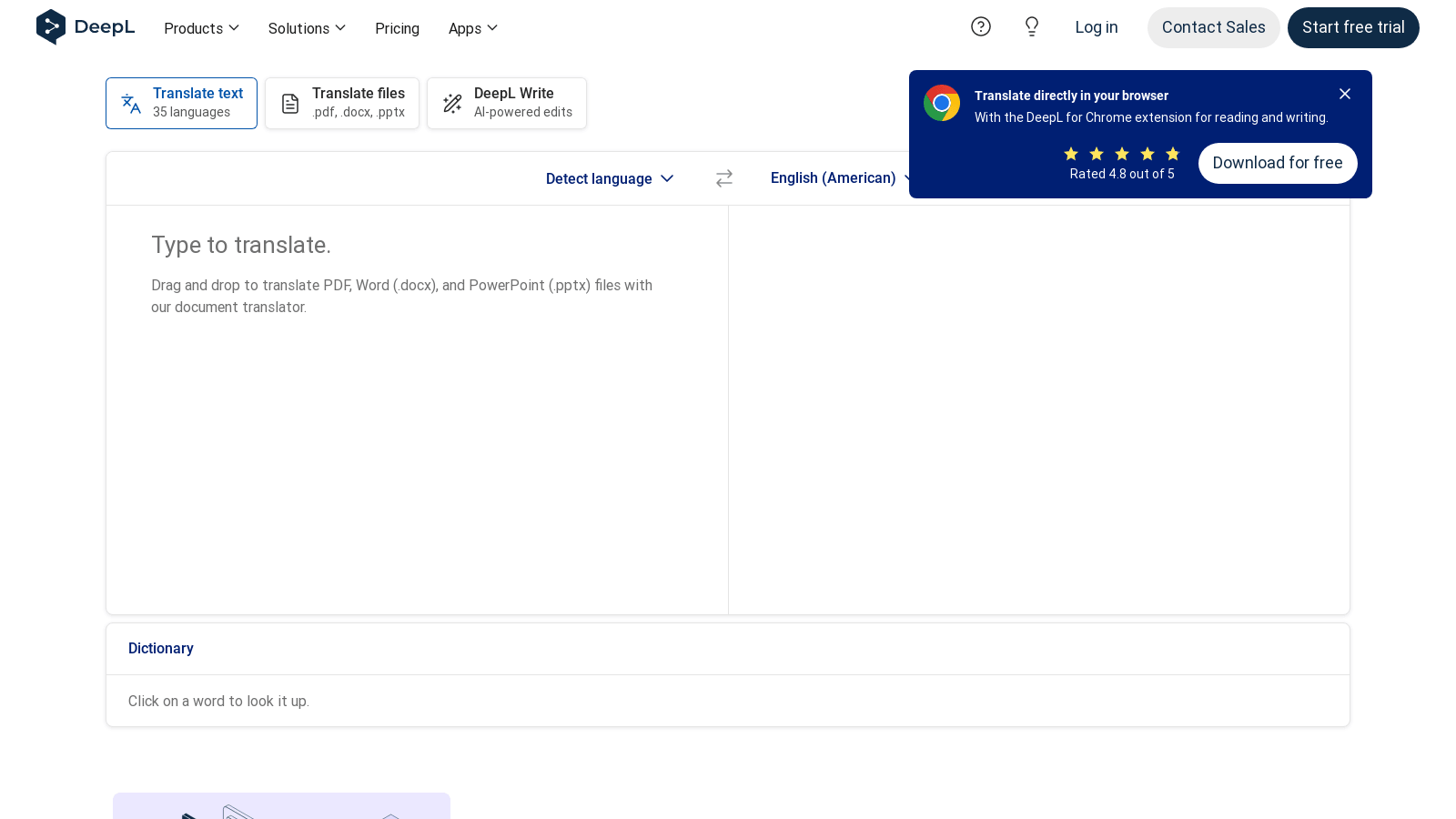Click the 'Translate directly in your browser' heading

[x=1071, y=96]
